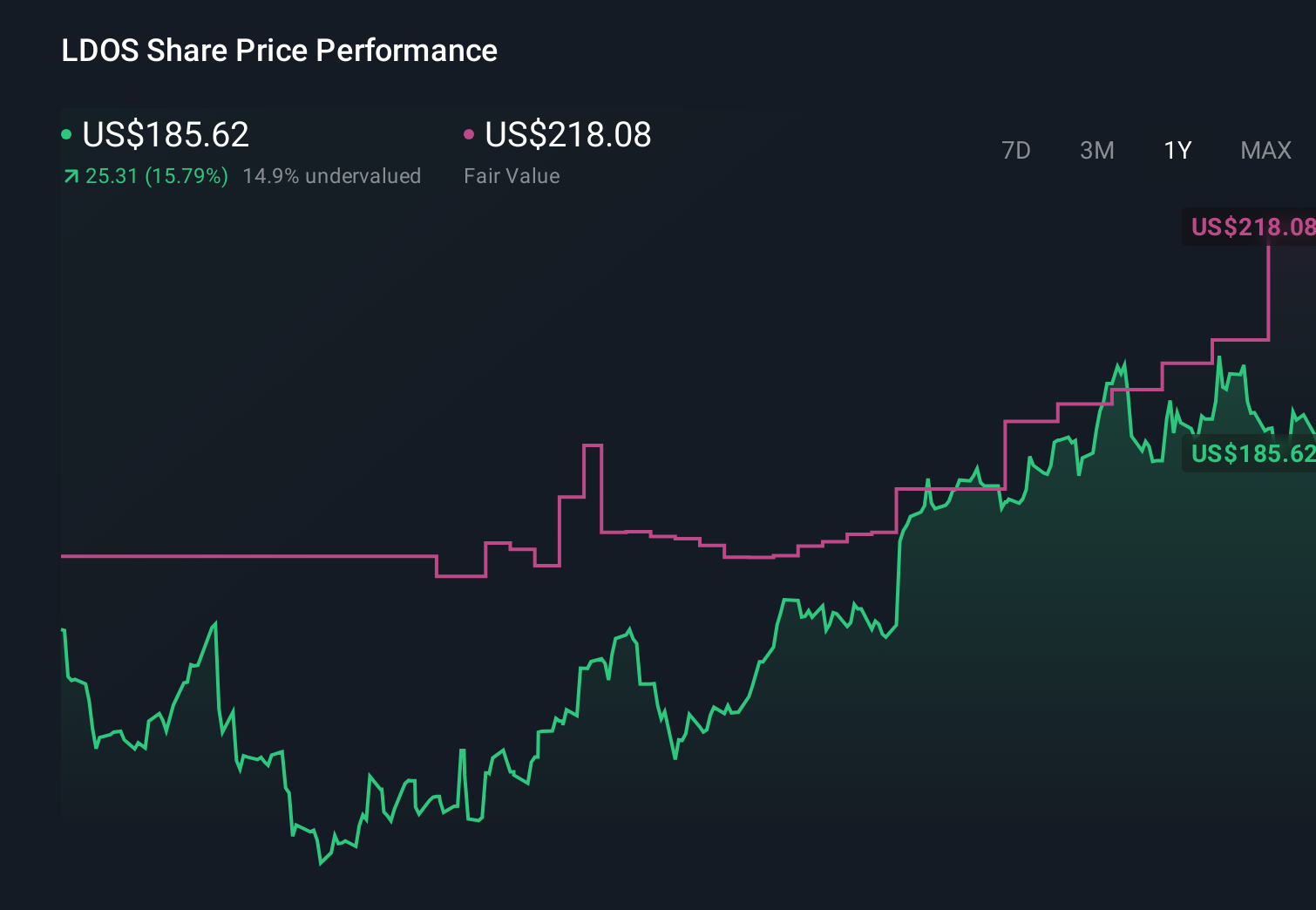1316x910 pixels.
Task: Click the 25.31 (15.79%) gain text
Action: [x=157, y=176]
